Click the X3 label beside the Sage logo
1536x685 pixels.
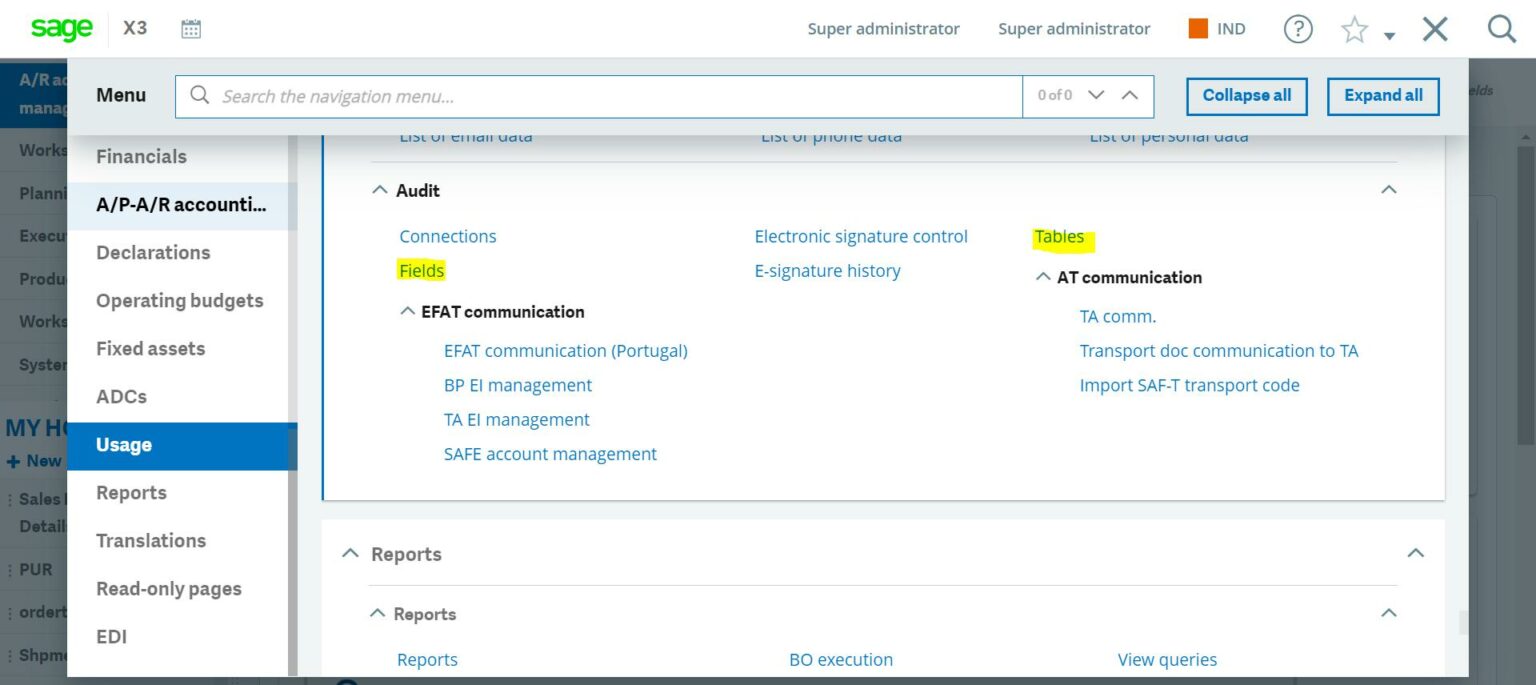click(x=135, y=28)
